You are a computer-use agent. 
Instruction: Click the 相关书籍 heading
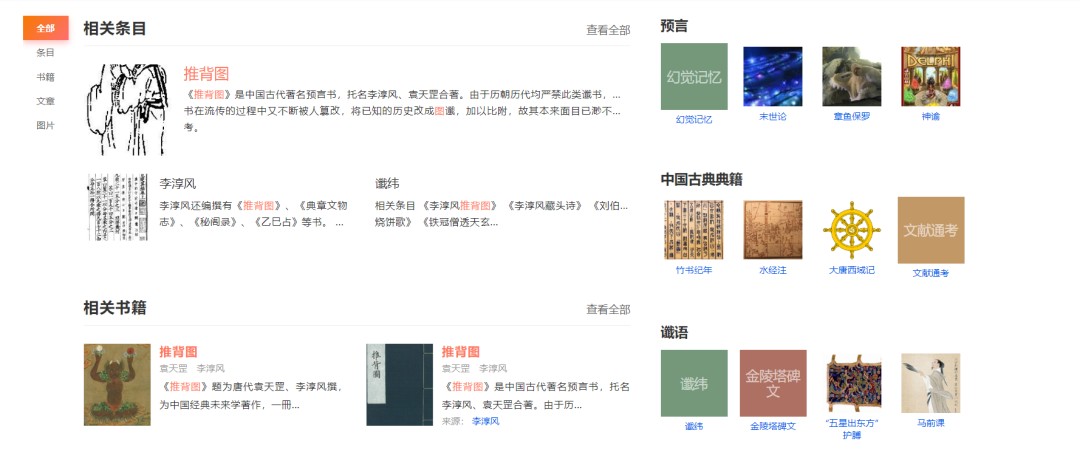(x=114, y=308)
